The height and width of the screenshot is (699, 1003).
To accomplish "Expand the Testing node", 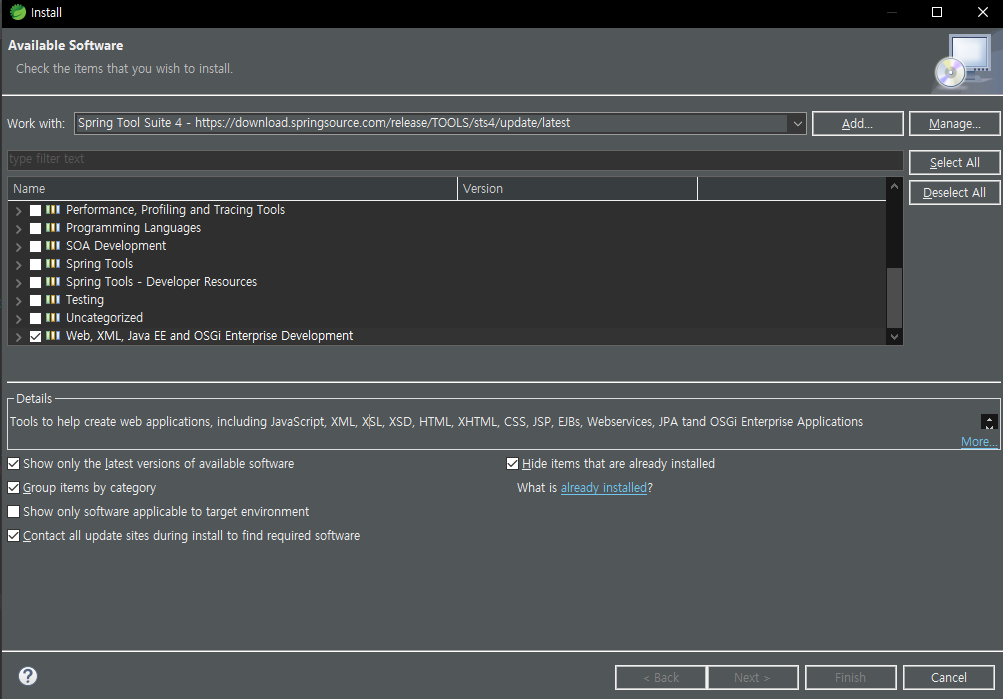I will 19,300.
